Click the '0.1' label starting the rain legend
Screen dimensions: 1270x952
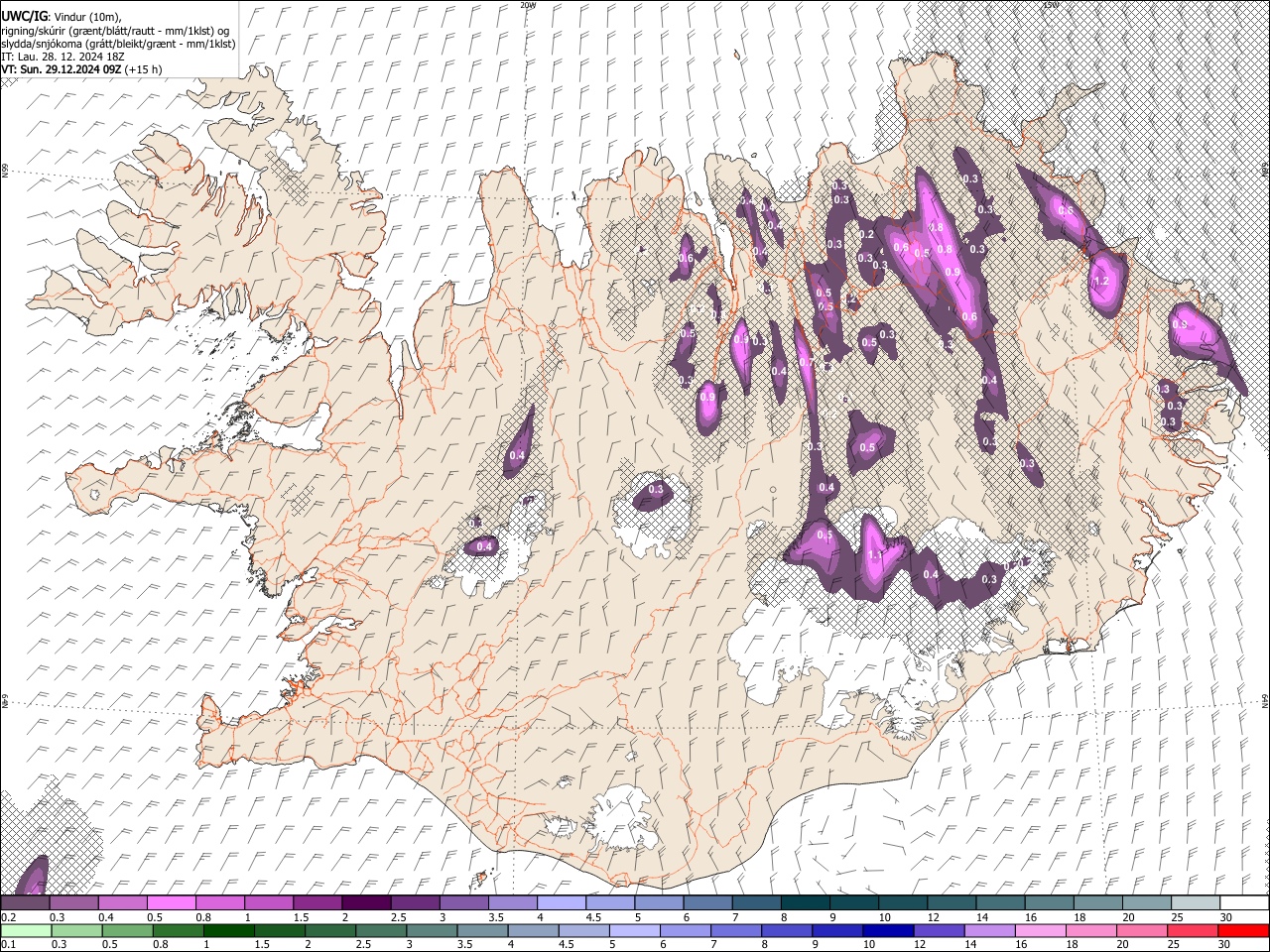[x=8, y=944]
